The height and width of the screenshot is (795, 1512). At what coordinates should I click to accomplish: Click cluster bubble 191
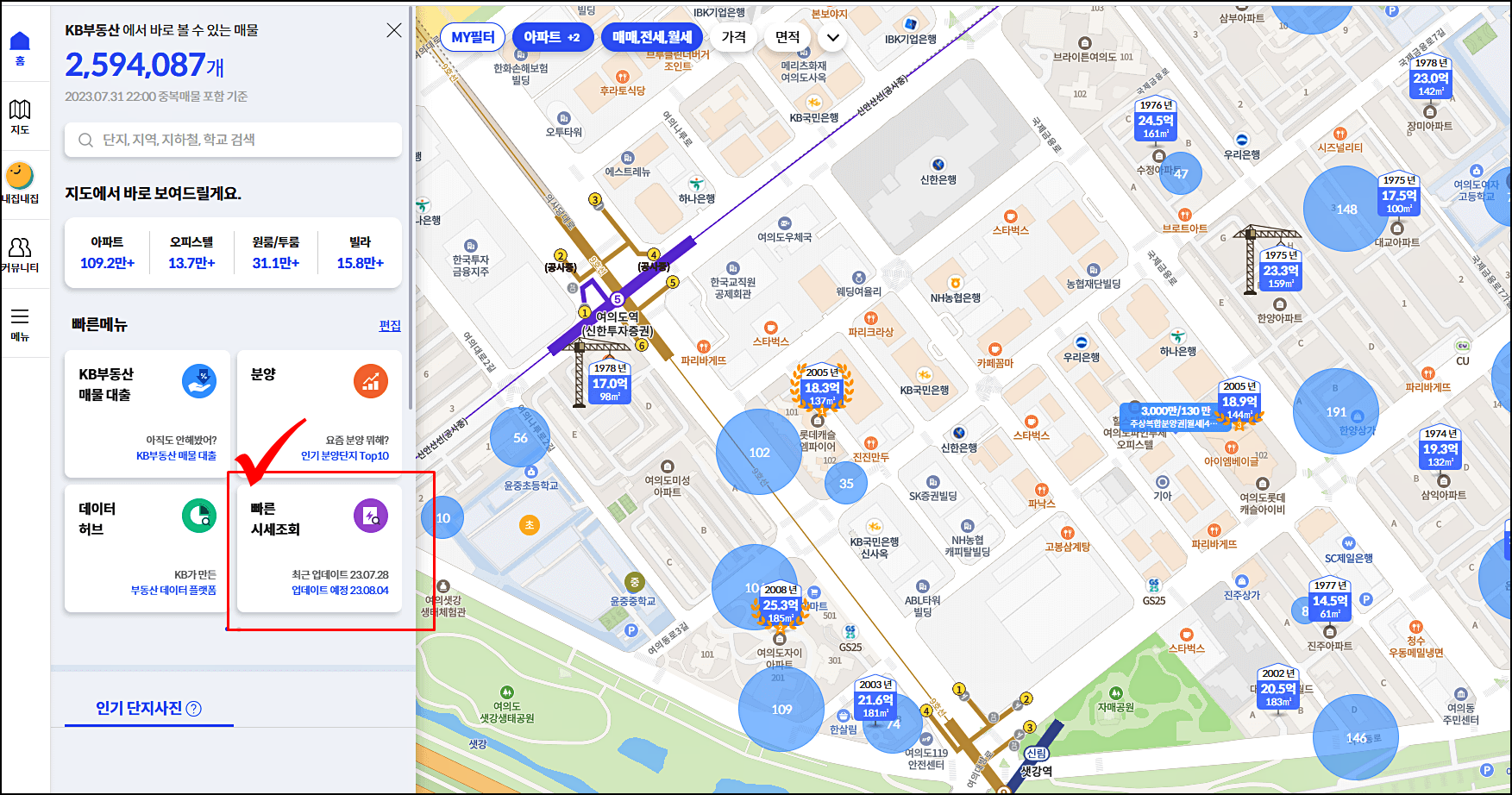[1336, 411]
